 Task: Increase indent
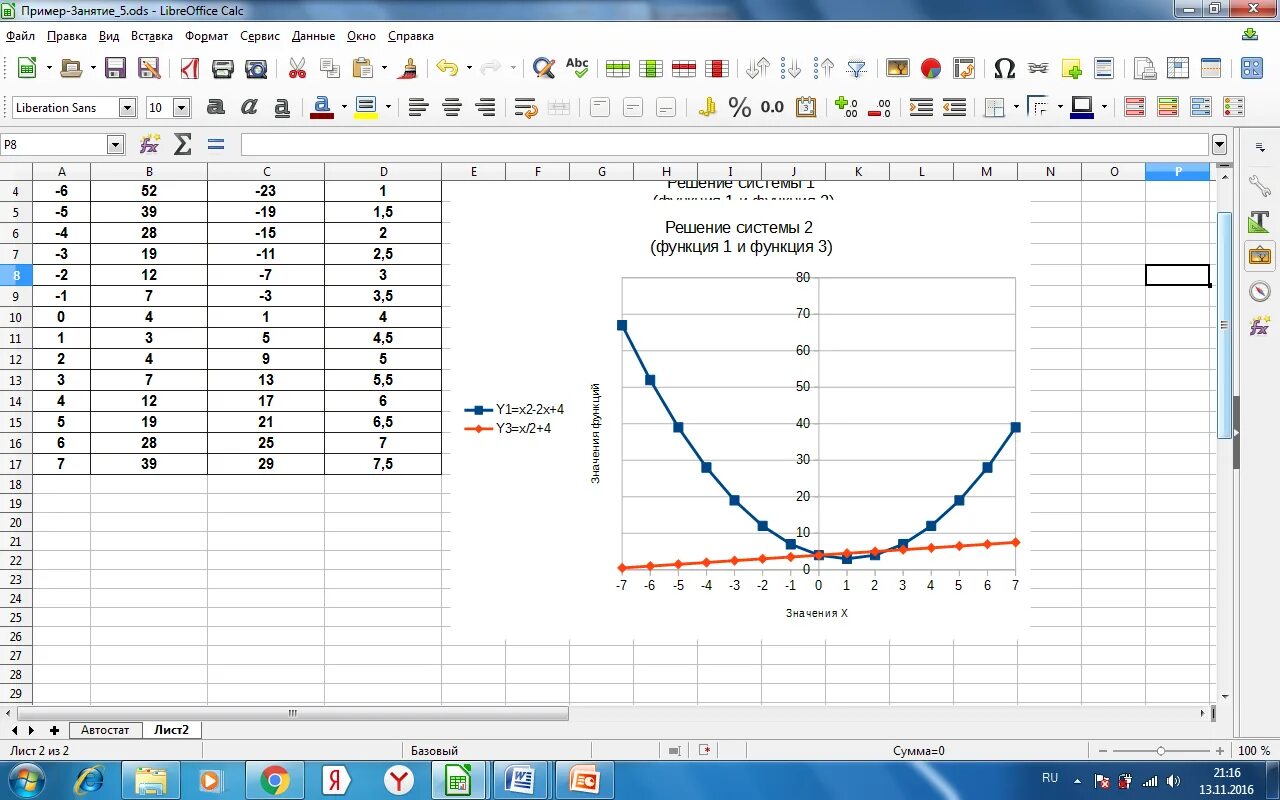921,107
